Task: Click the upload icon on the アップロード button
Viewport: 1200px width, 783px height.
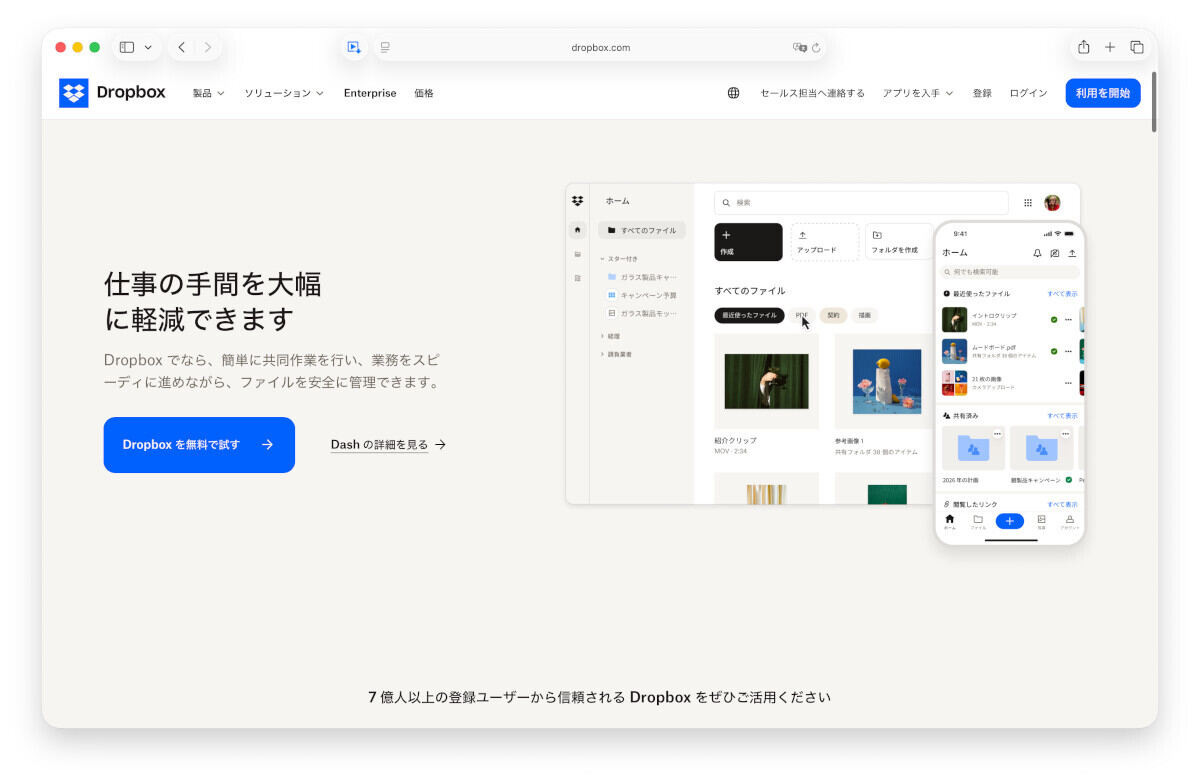Action: (803, 236)
